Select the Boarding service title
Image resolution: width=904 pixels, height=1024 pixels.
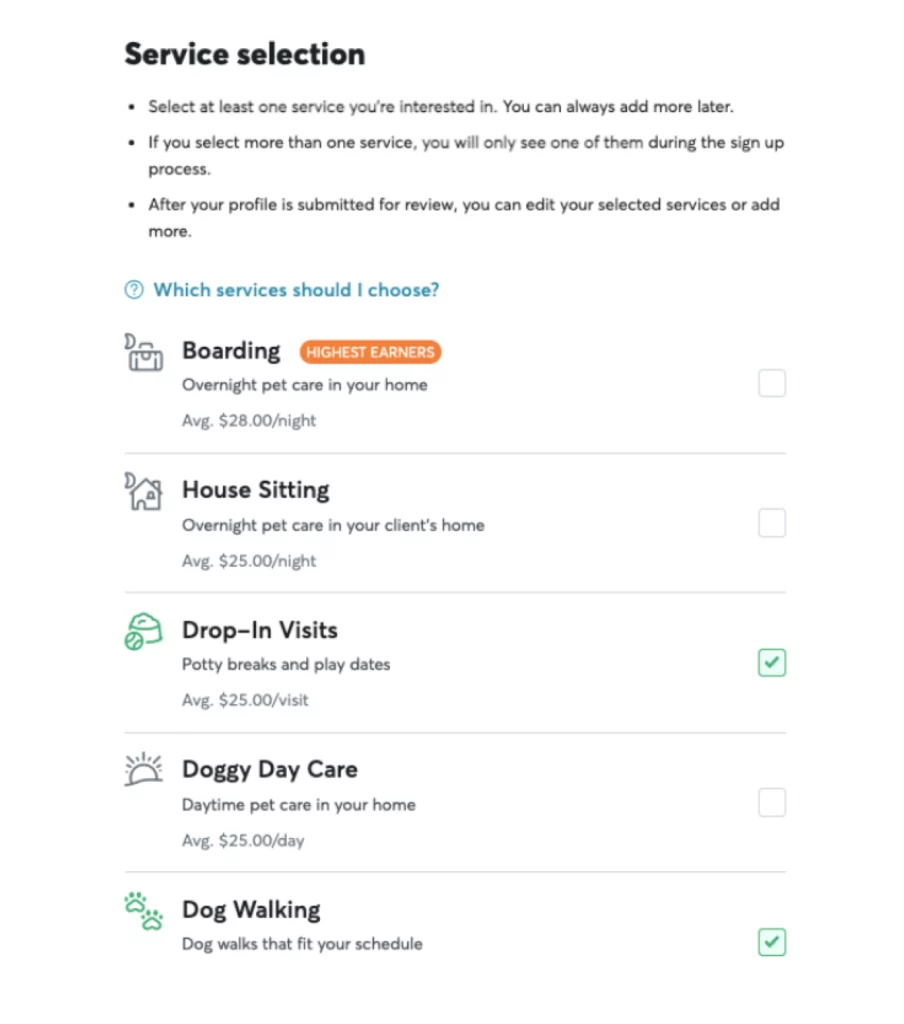tap(231, 351)
